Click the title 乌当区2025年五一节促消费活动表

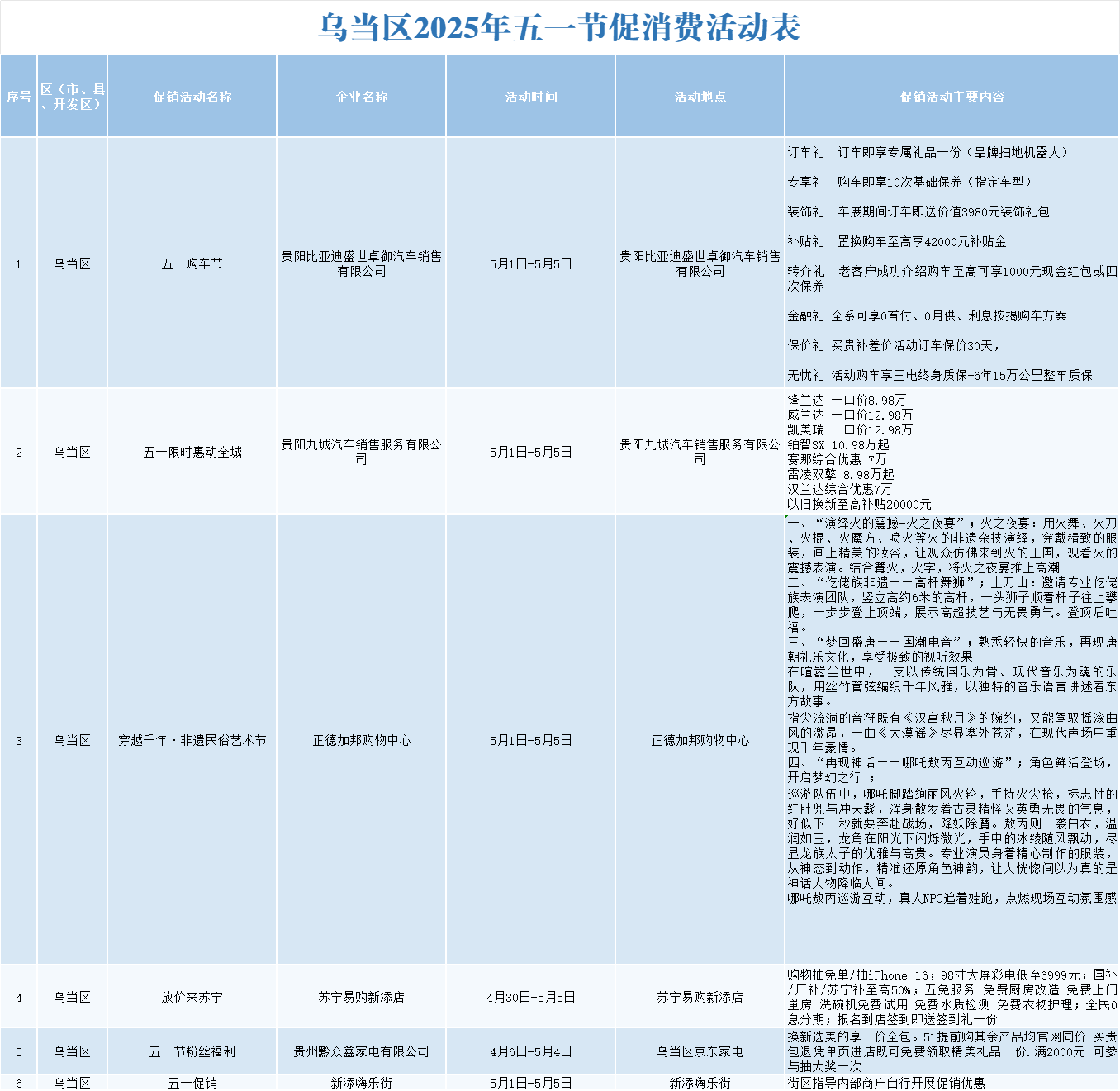tap(559, 28)
